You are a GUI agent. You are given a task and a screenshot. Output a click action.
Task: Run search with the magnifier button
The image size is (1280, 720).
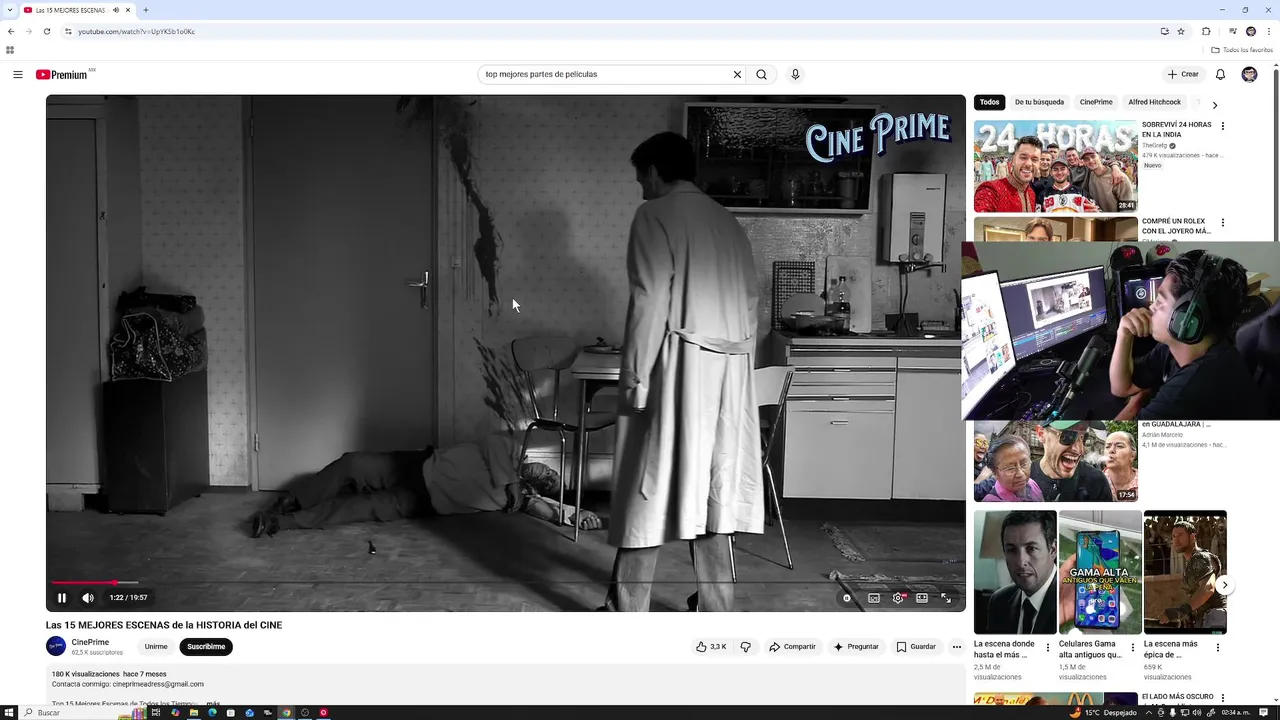762,74
